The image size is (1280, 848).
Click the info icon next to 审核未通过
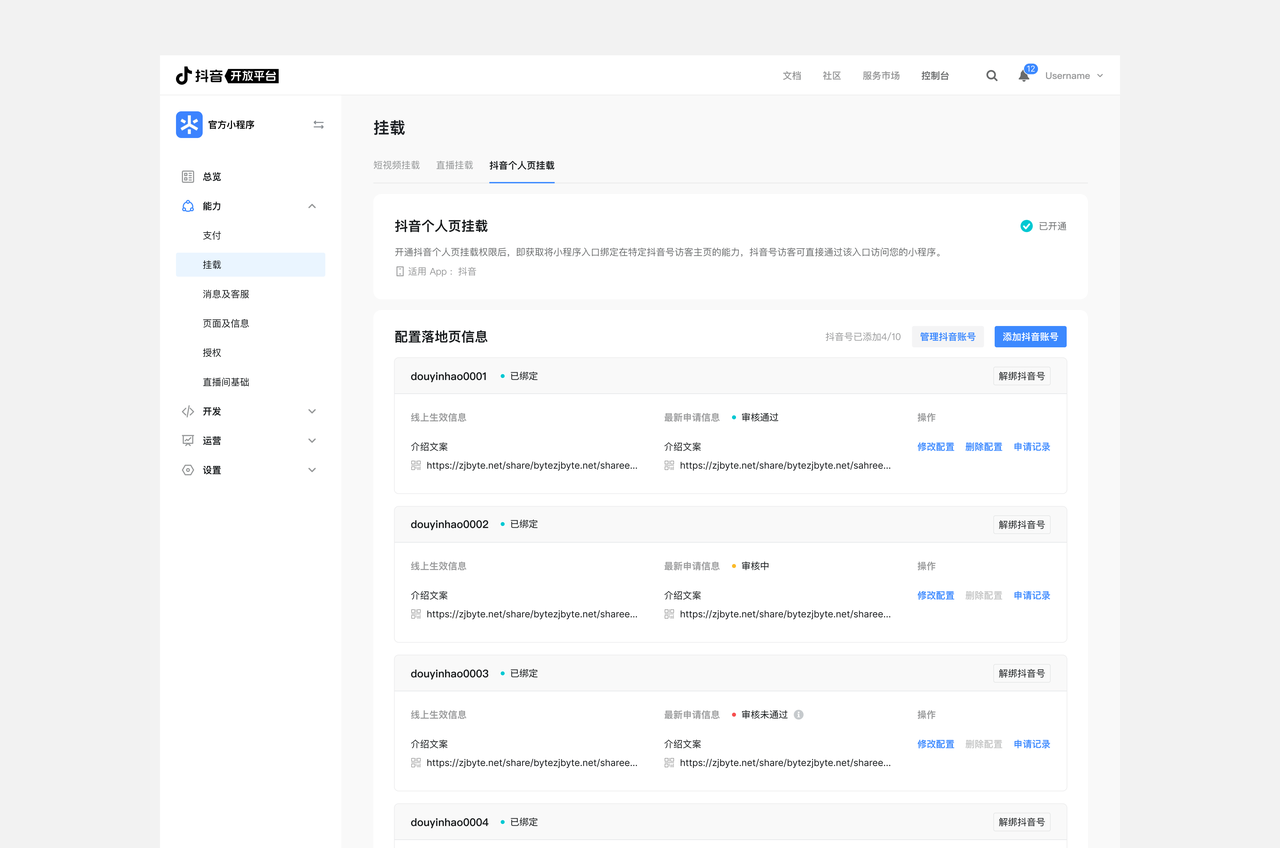[799, 715]
